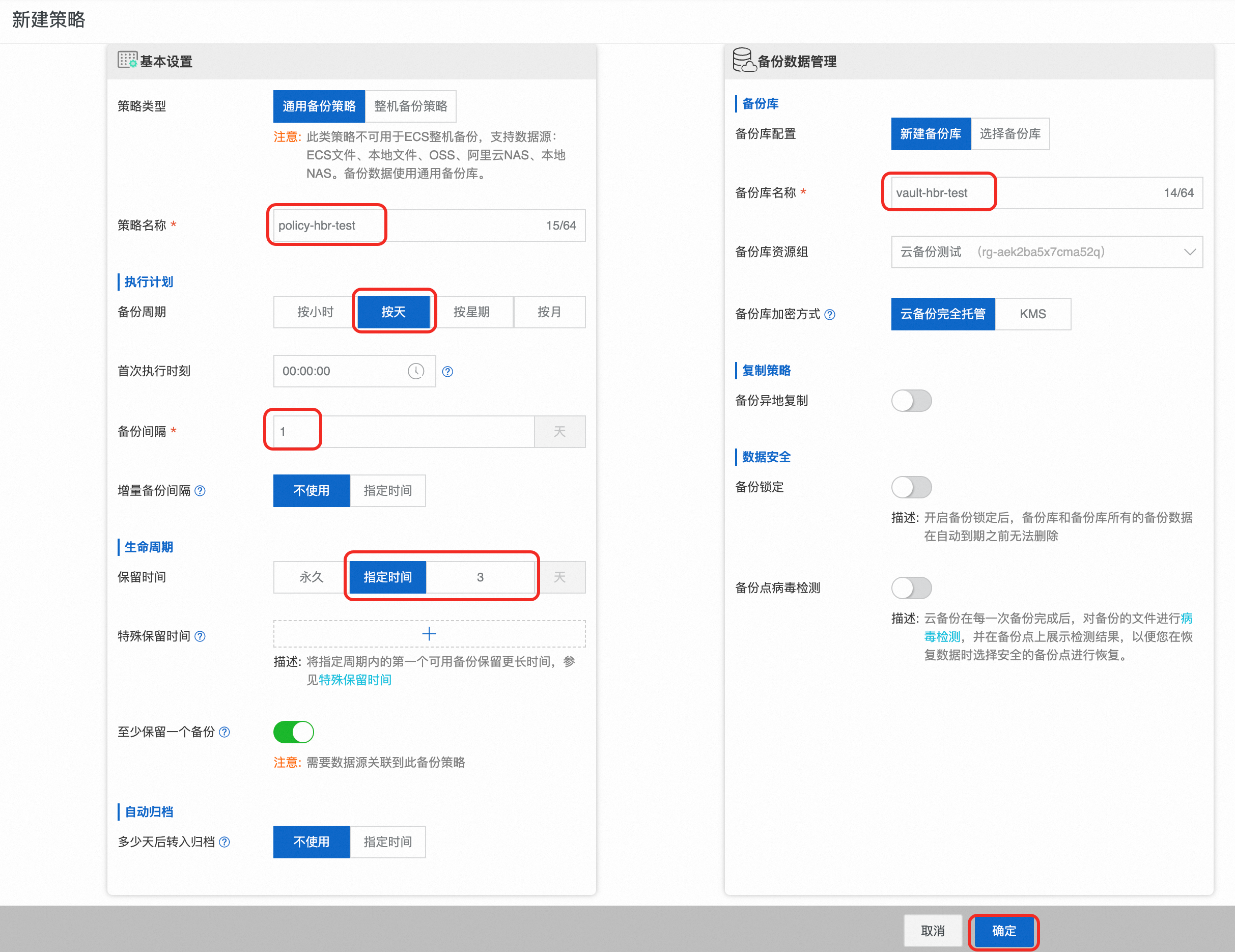The height and width of the screenshot is (952, 1235).
Task: Click help icon beside 备份库加密方式
Action: (830, 315)
